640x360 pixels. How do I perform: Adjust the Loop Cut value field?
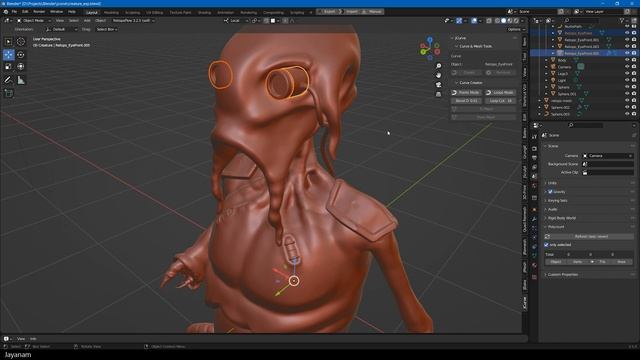pos(500,101)
